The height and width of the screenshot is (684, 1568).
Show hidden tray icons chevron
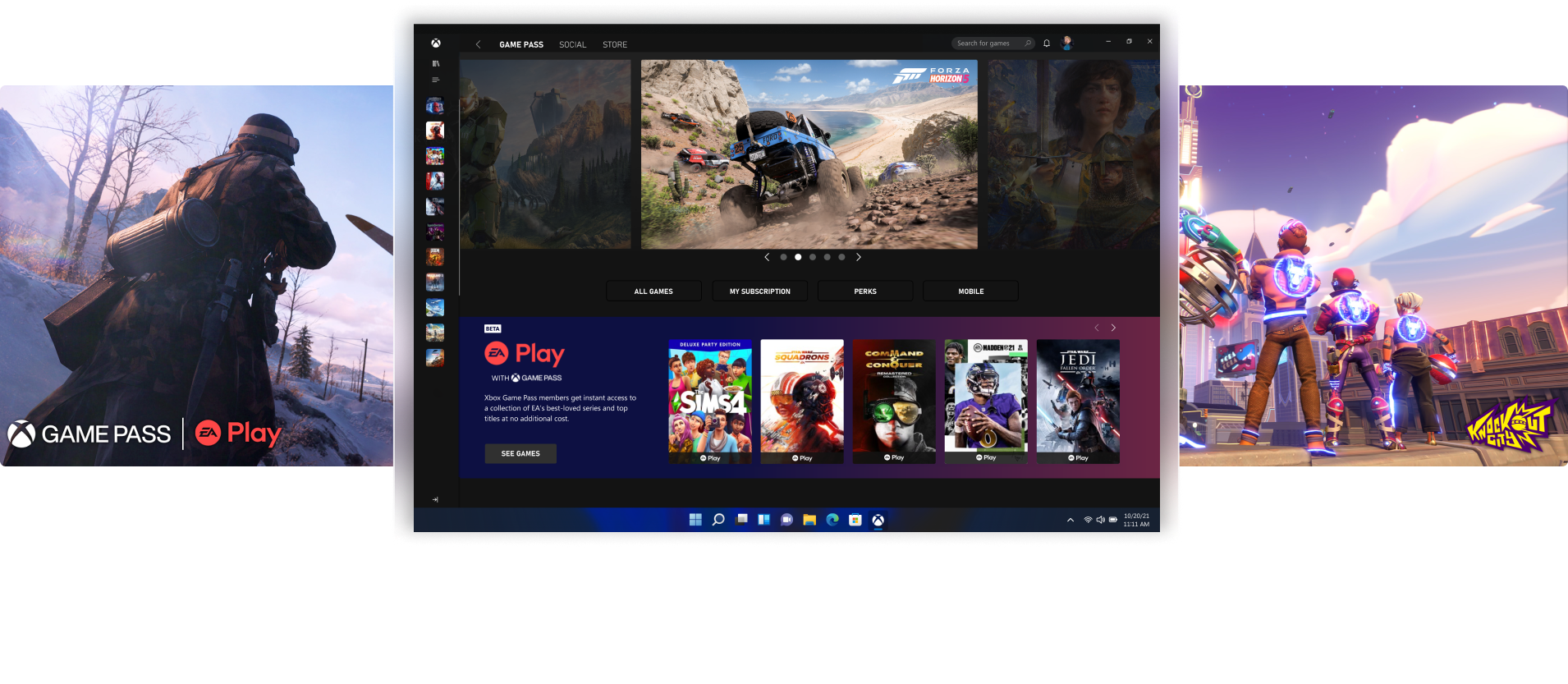click(x=1071, y=520)
